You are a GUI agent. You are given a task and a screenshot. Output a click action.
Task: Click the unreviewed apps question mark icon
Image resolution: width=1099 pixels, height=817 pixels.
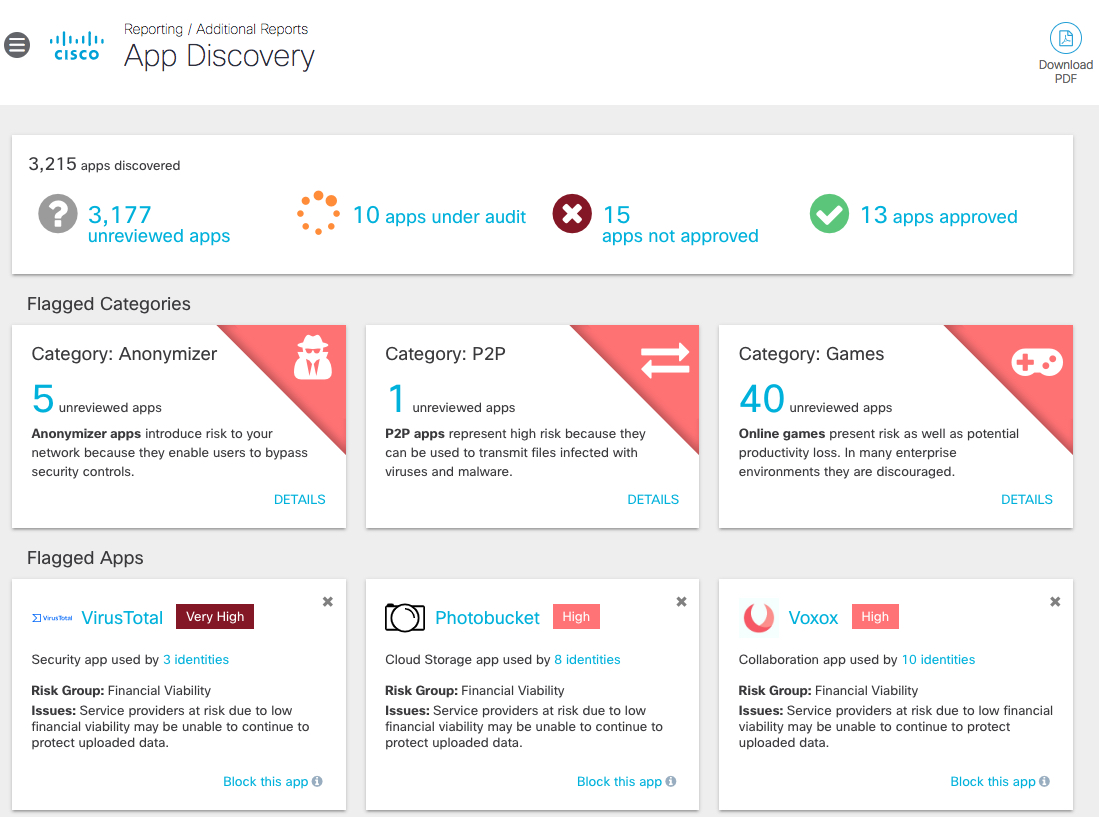57,214
